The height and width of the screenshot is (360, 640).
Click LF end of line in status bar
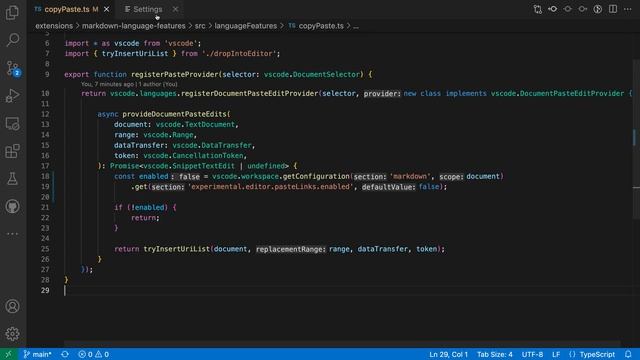[556, 354]
